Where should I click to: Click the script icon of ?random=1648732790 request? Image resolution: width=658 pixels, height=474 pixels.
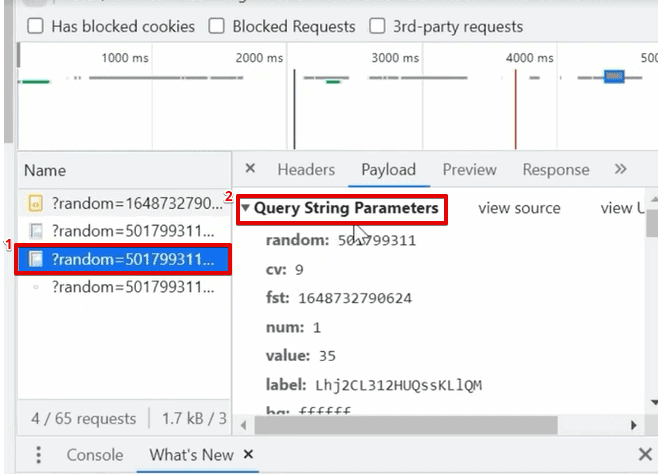click(x=36, y=203)
